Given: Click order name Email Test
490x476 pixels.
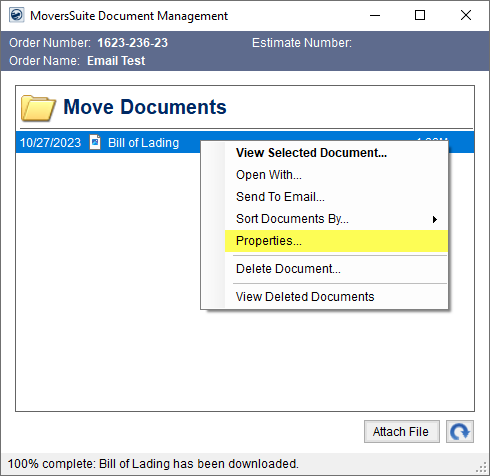Looking at the screenshot, I should [x=116, y=61].
